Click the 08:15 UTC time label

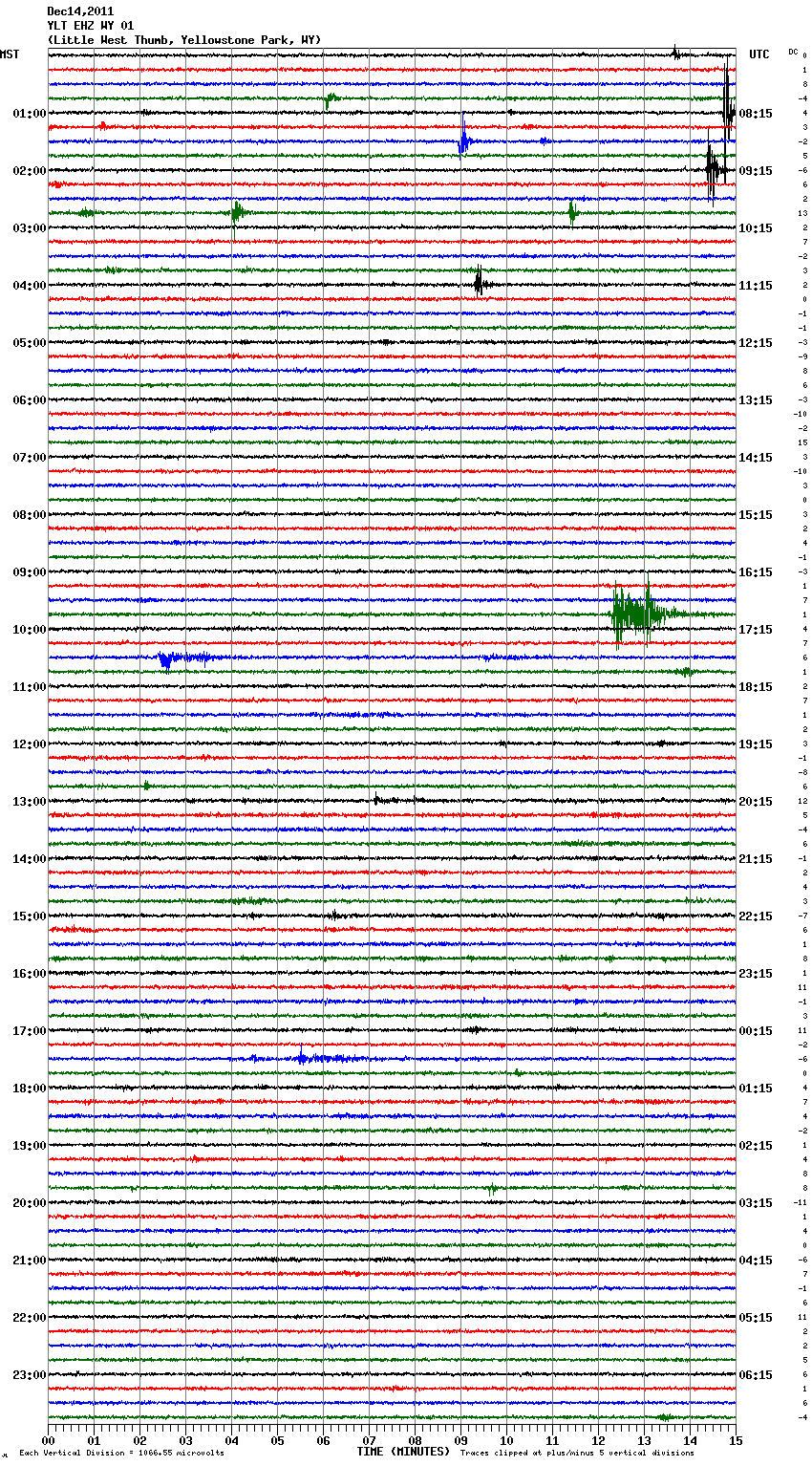click(x=756, y=114)
